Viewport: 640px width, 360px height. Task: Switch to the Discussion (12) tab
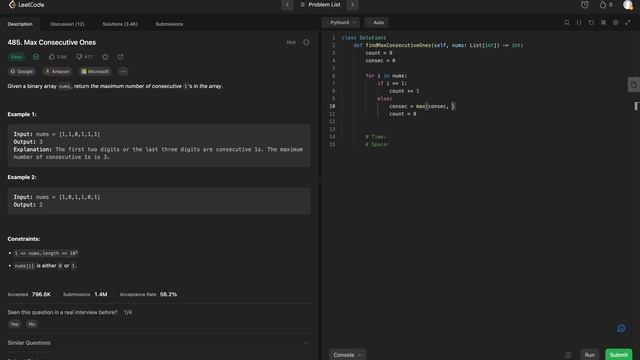click(x=67, y=24)
